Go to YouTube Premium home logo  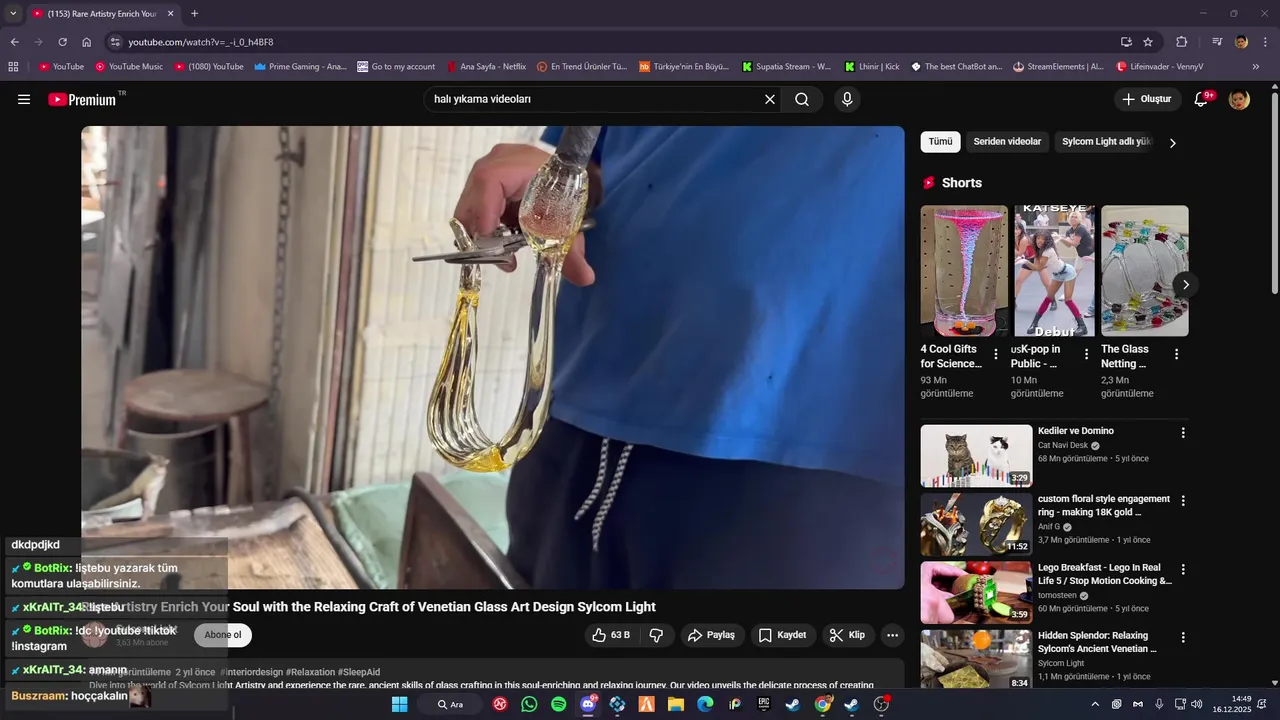(x=83, y=99)
